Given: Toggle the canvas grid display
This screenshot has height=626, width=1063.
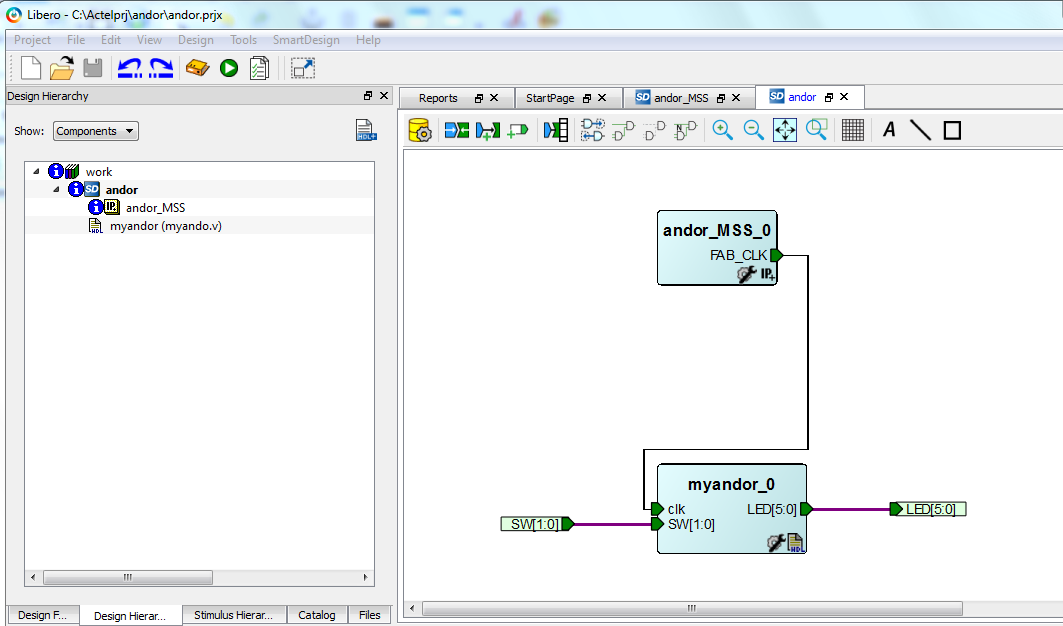Looking at the screenshot, I should [852, 130].
